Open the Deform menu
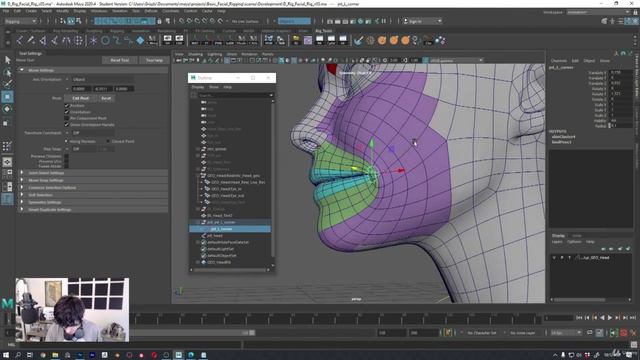The width and height of the screenshot is (640, 360). coord(151,11)
